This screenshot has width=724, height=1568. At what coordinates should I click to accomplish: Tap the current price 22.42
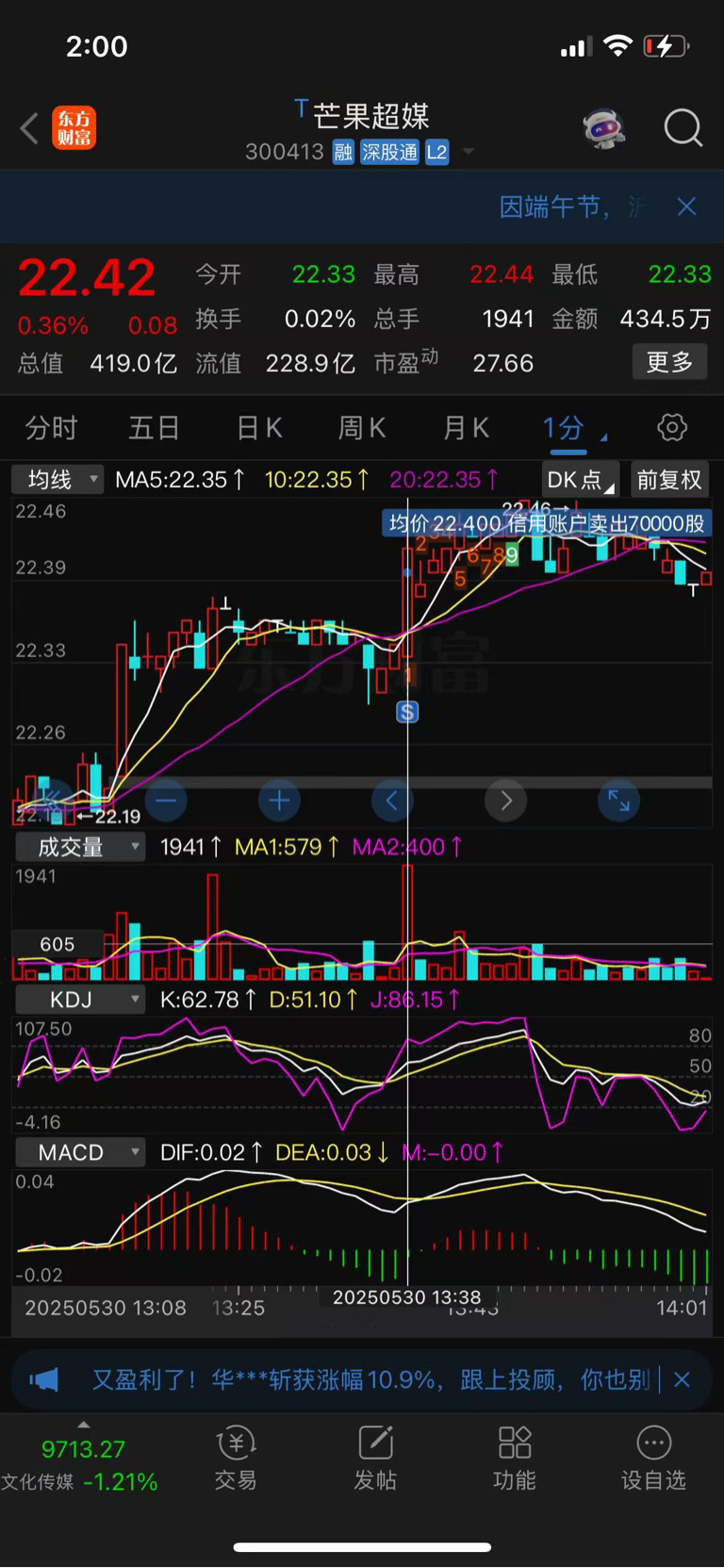tap(87, 278)
